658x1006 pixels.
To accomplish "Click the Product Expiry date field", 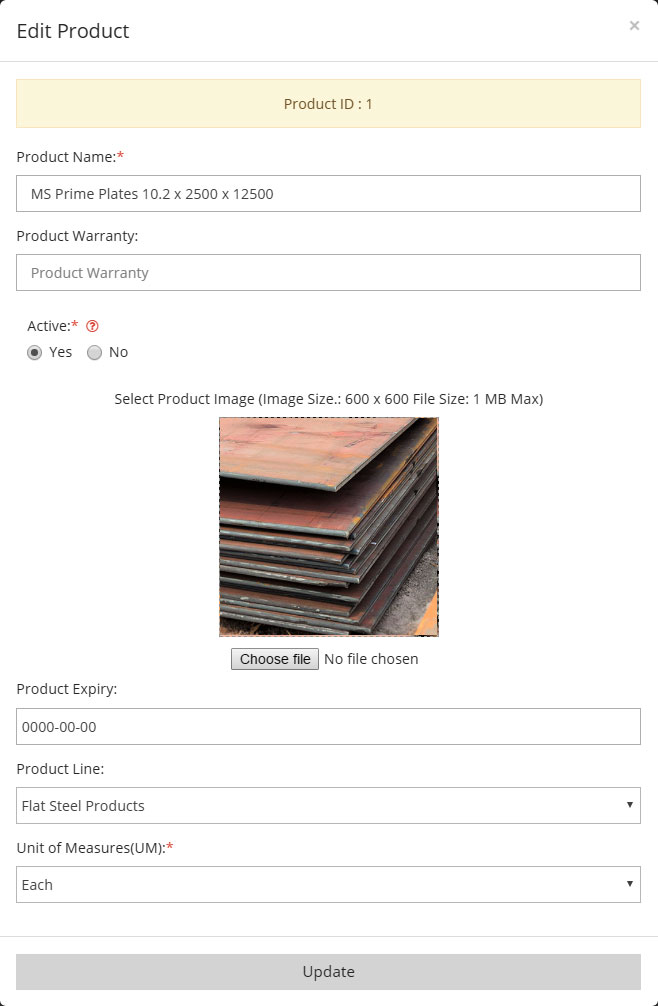I will coord(328,726).
